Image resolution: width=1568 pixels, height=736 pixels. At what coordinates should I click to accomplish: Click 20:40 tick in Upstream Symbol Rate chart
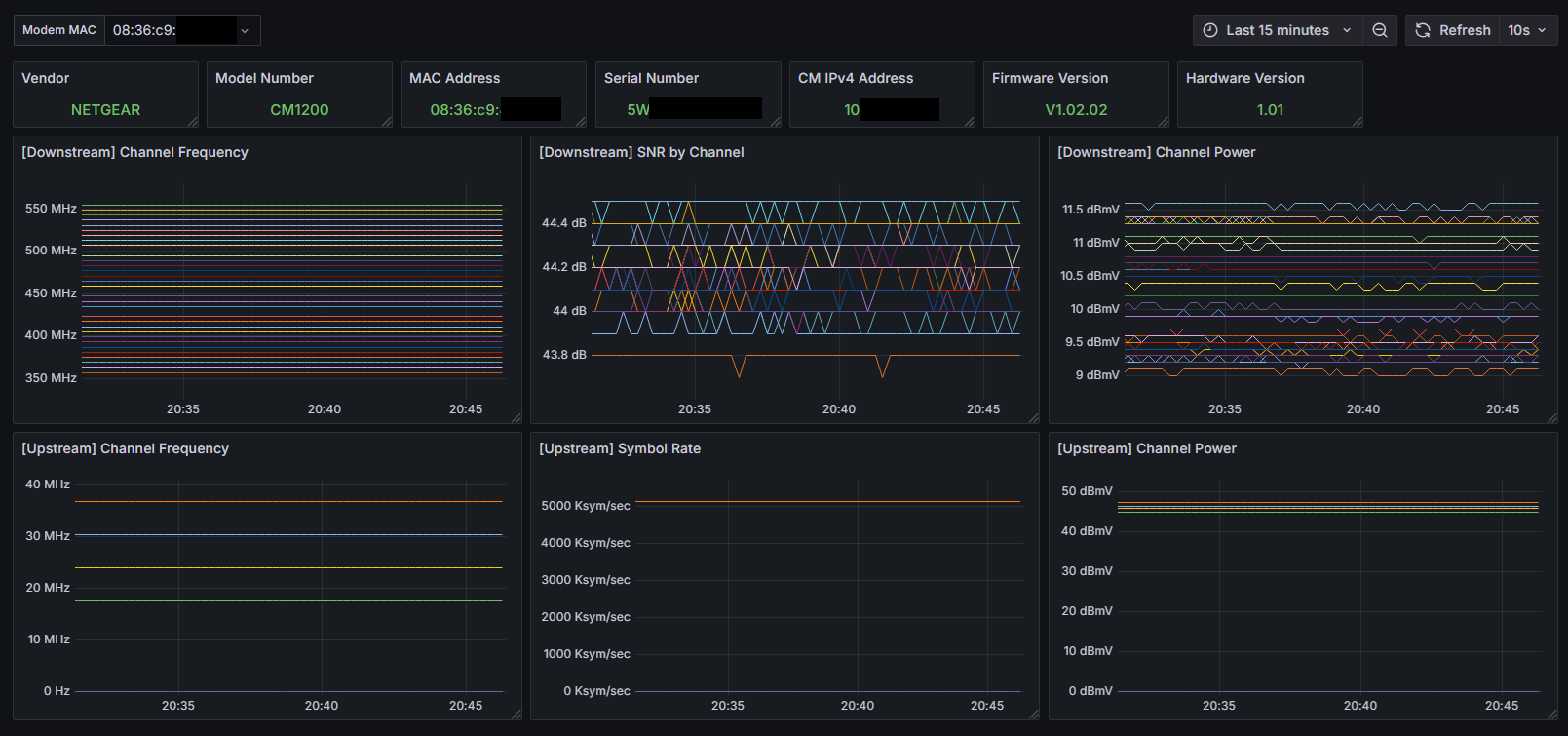(858, 706)
